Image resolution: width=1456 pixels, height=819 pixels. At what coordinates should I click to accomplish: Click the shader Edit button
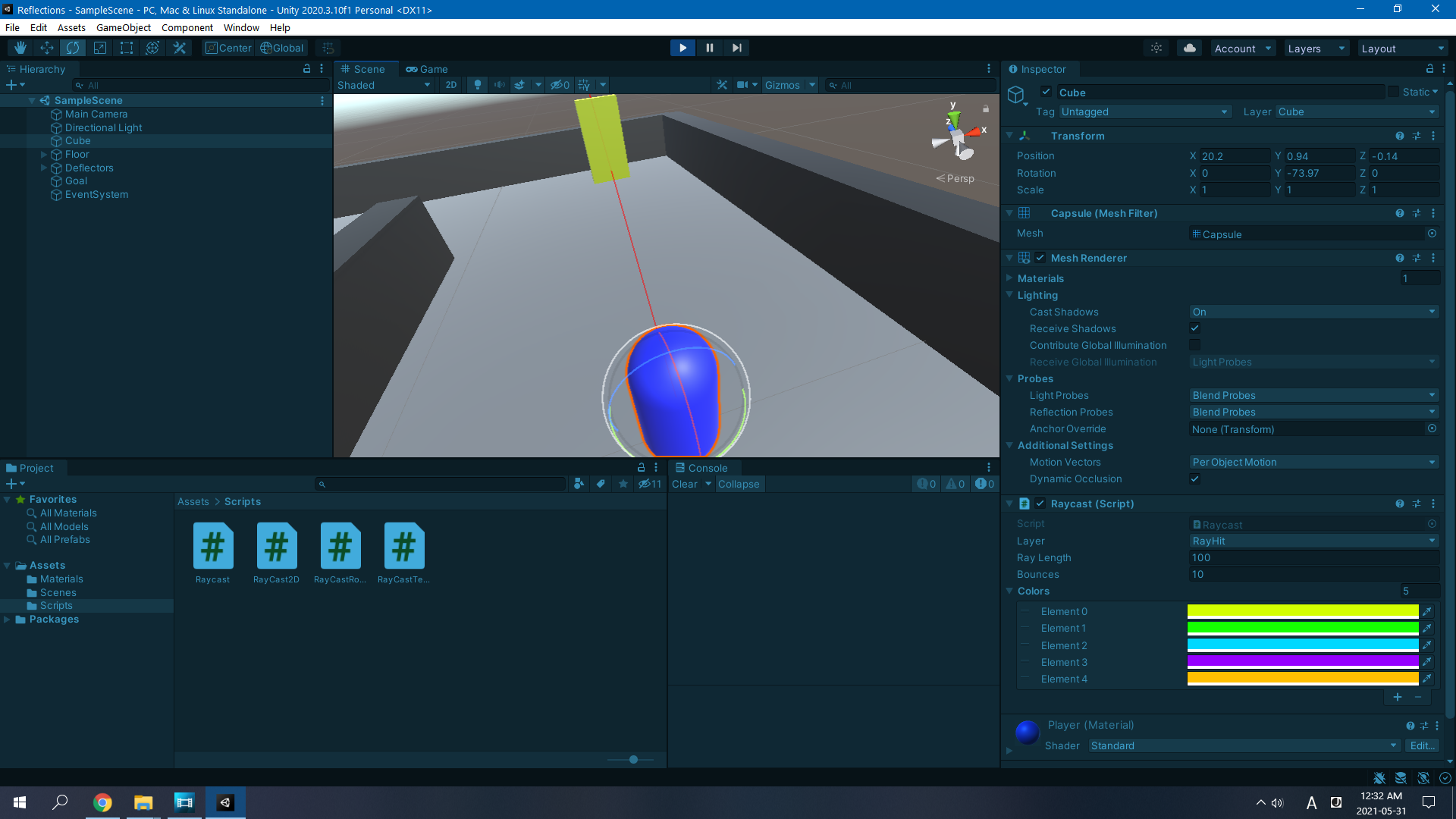click(1421, 745)
